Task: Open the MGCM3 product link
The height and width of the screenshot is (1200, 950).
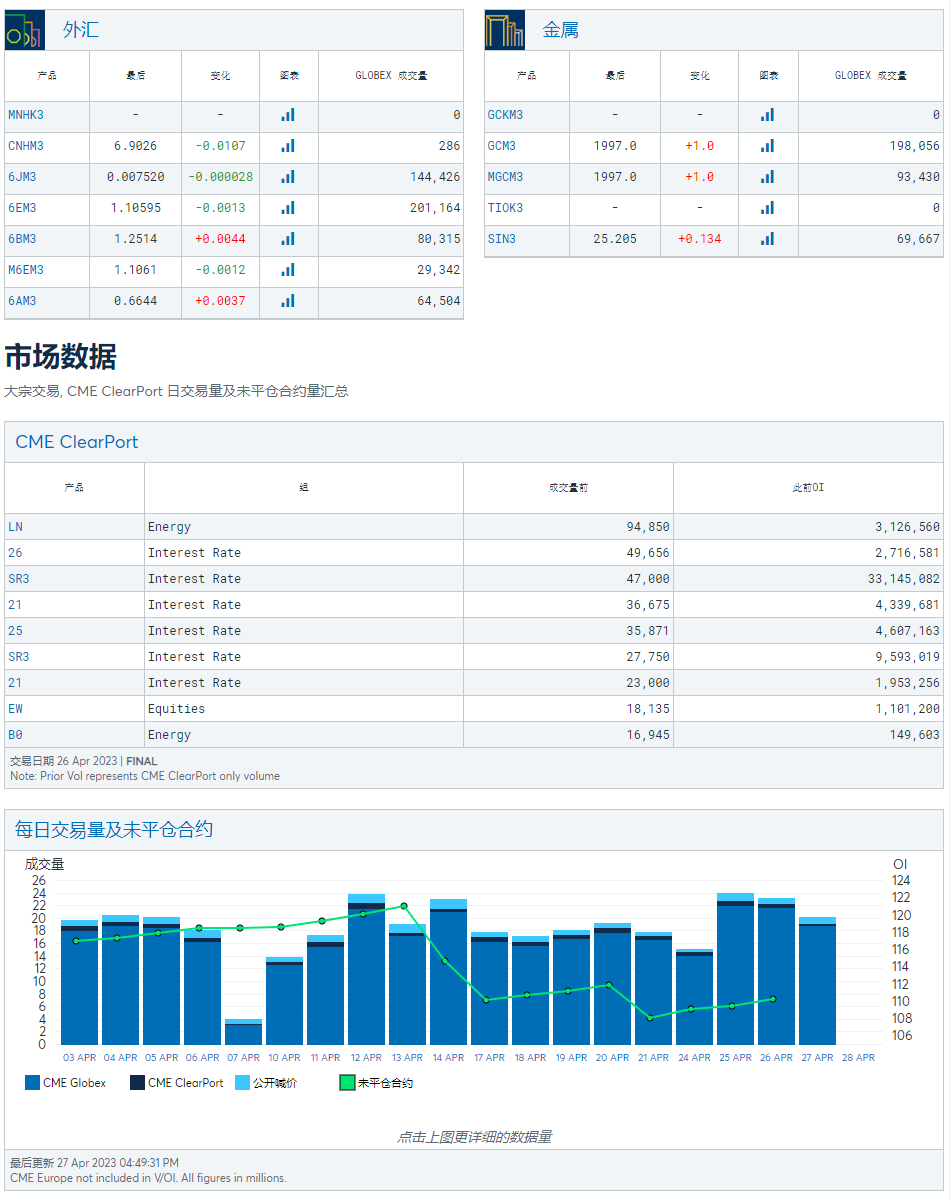Action: pyautogui.click(x=505, y=177)
